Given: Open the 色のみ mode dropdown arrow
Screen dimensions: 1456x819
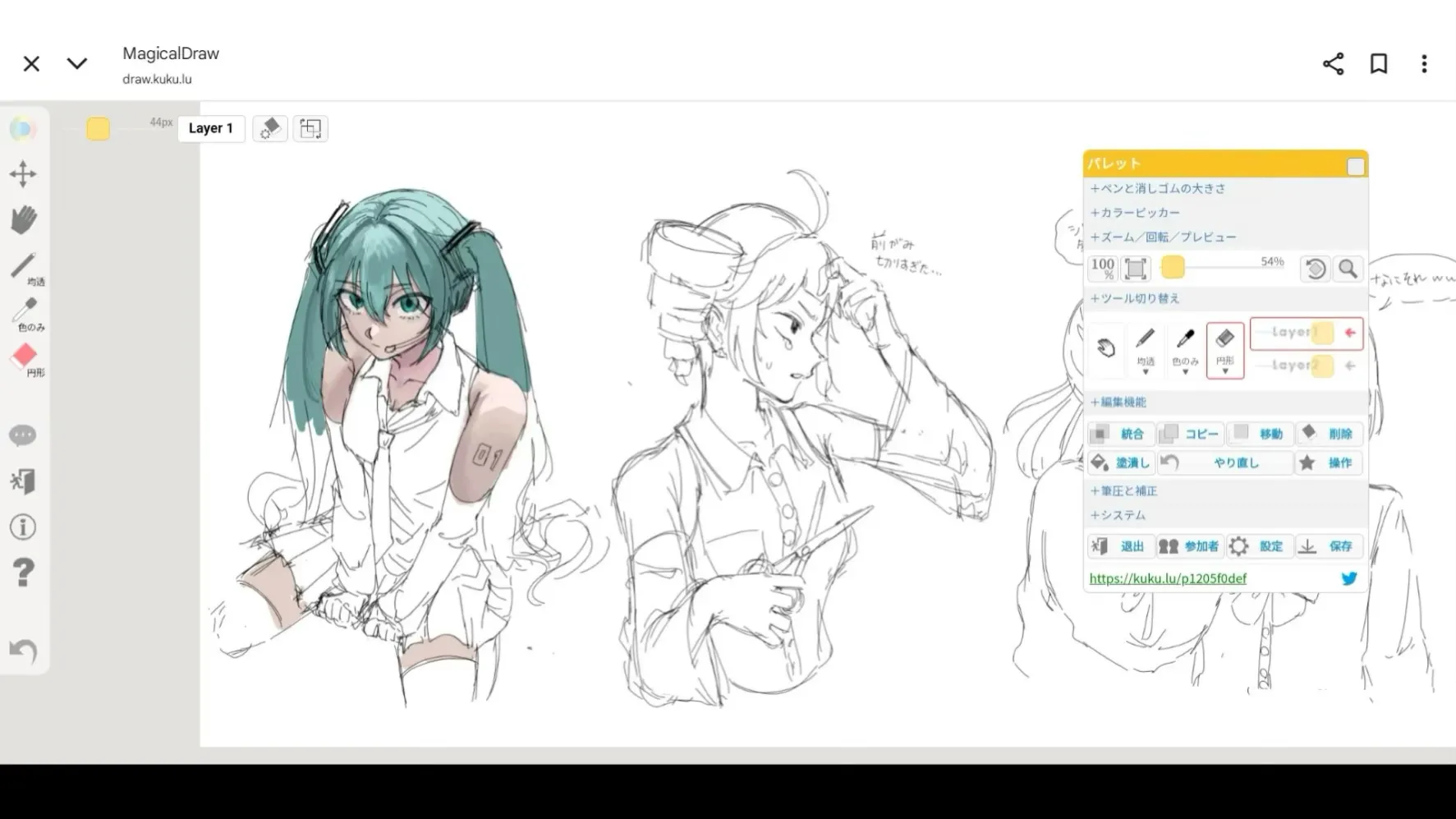Looking at the screenshot, I should click(x=1185, y=372).
